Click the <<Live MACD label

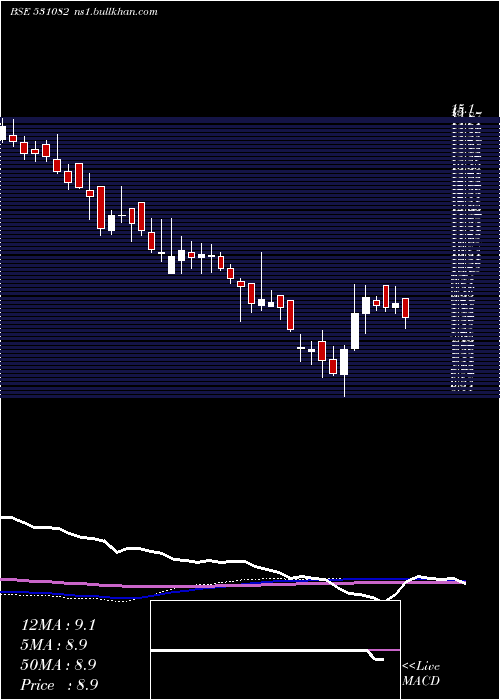[x=421, y=674]
